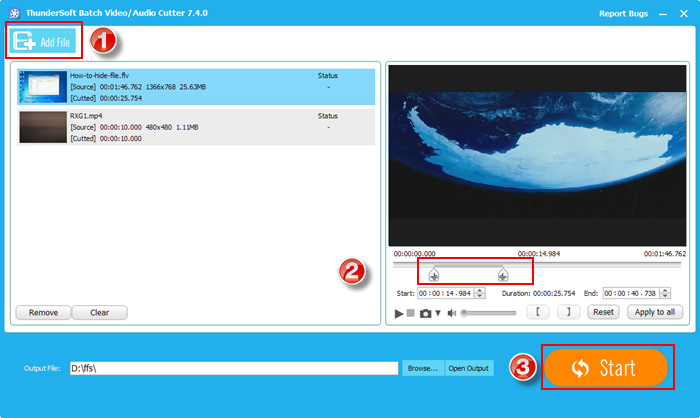
Task: Click the start trim marker on the timeline
Action: click(433, 275)
